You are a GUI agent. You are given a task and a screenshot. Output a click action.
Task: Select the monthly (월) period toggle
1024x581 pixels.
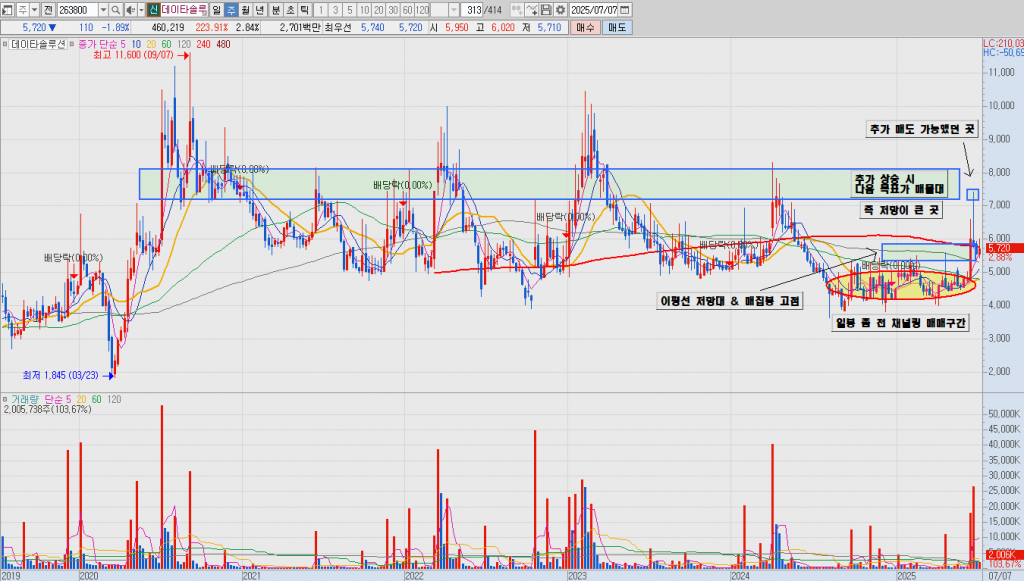(x=246, y=9)
